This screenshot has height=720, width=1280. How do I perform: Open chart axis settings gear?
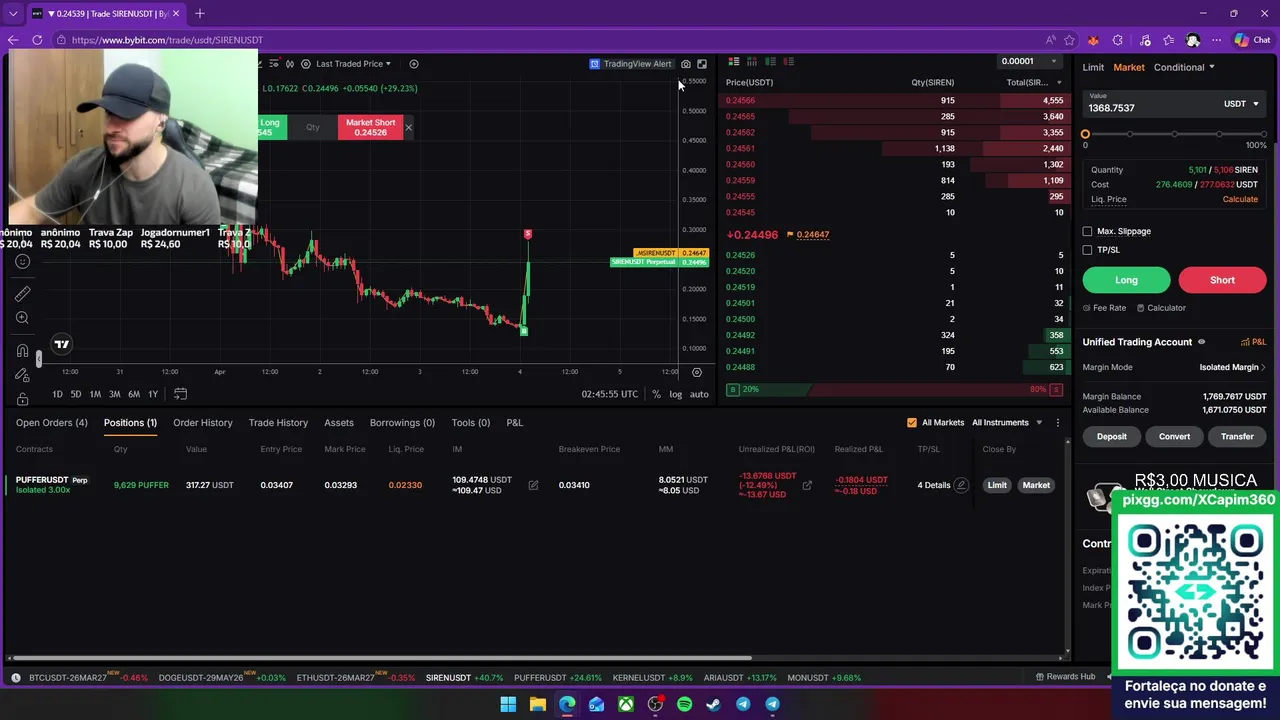coord(697,372)
